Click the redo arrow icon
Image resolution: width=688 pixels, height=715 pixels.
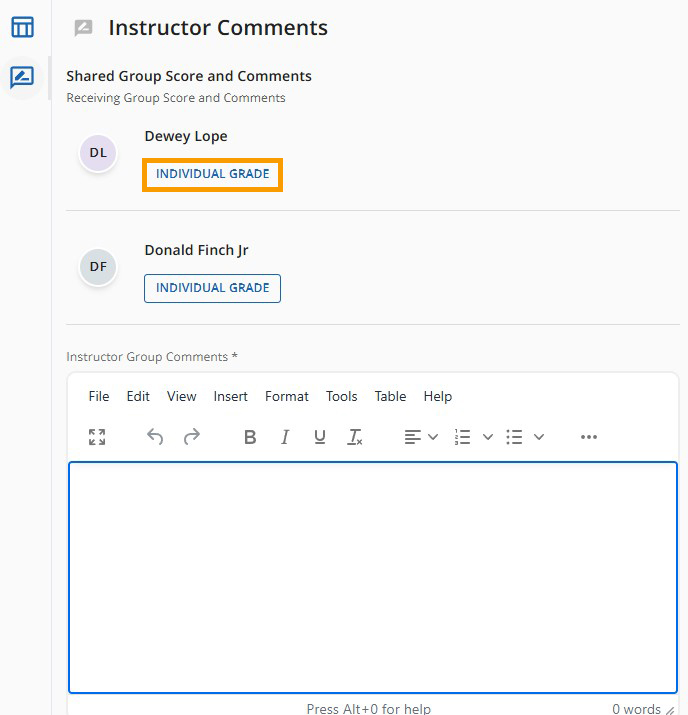[x=191, y=437]
